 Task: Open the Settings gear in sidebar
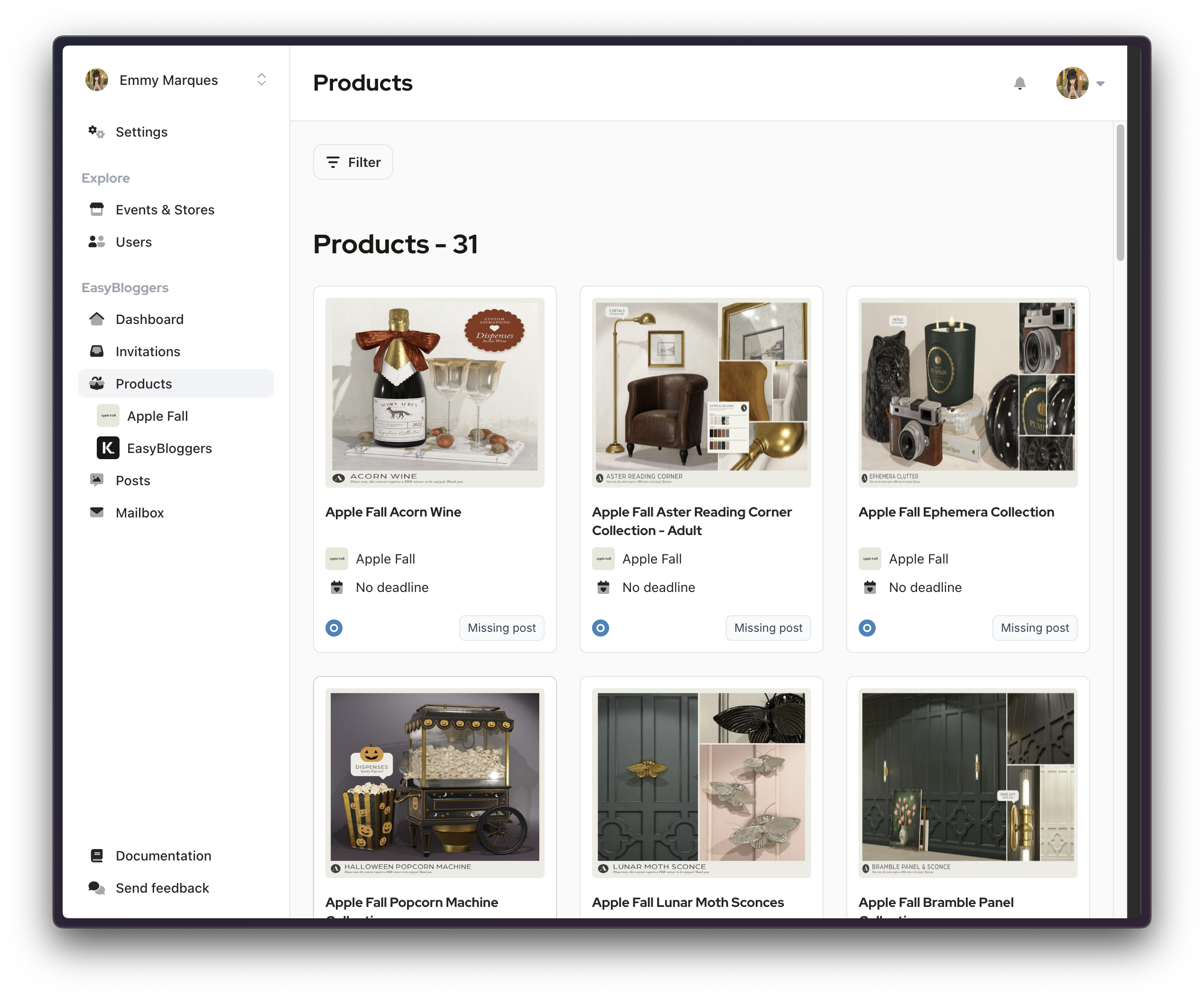pos(96,132)
